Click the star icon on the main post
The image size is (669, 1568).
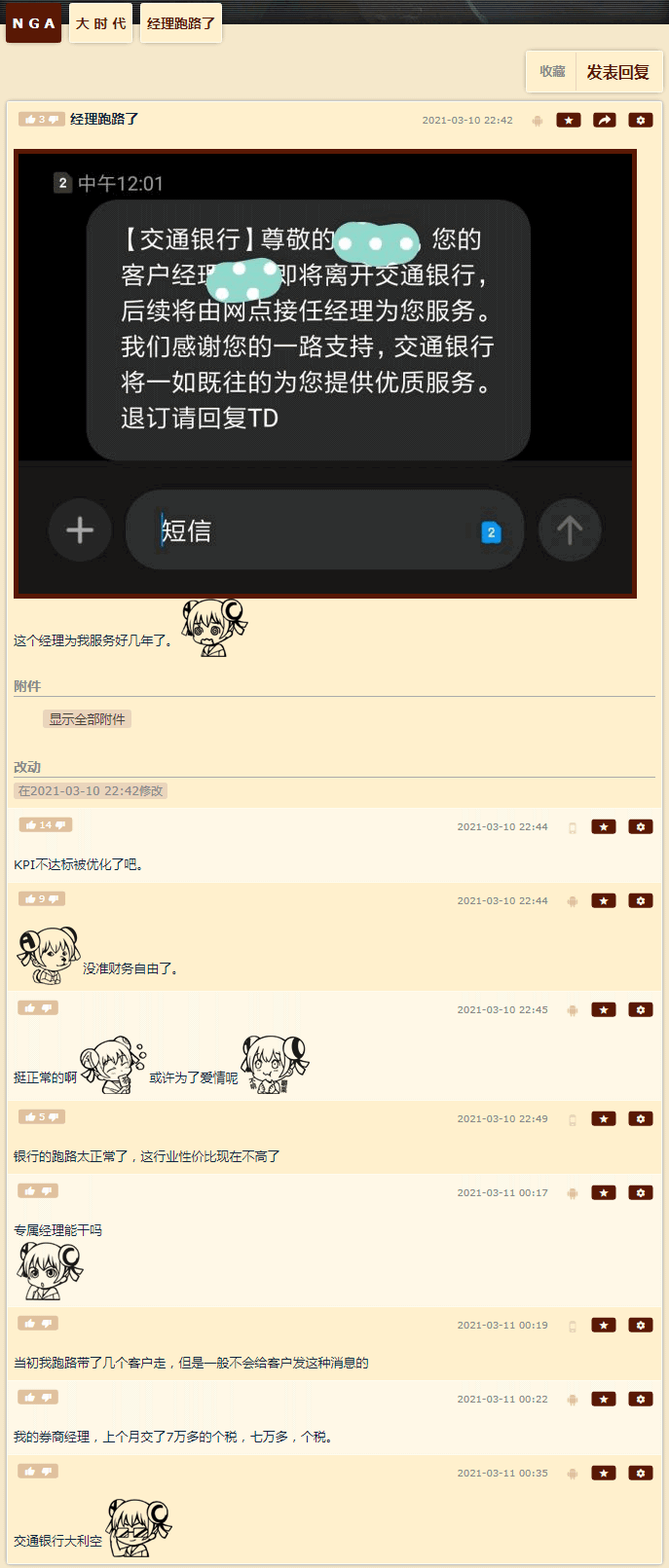tap(569, 120)
